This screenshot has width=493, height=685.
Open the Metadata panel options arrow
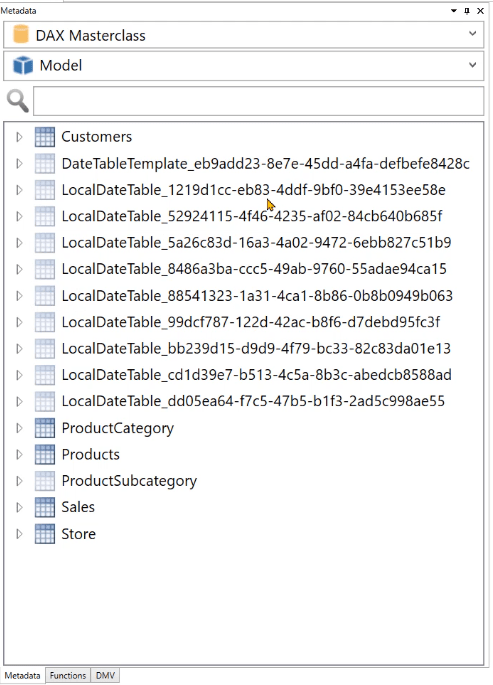454,10
